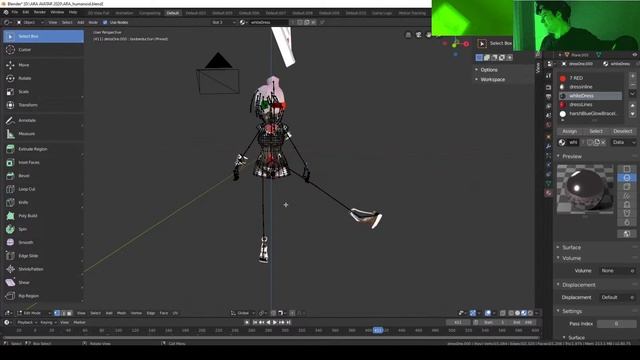This screenshot has width=640, height=360.
Task: Toggle the Use Nodes checkbox
Action: coord(105,22)
